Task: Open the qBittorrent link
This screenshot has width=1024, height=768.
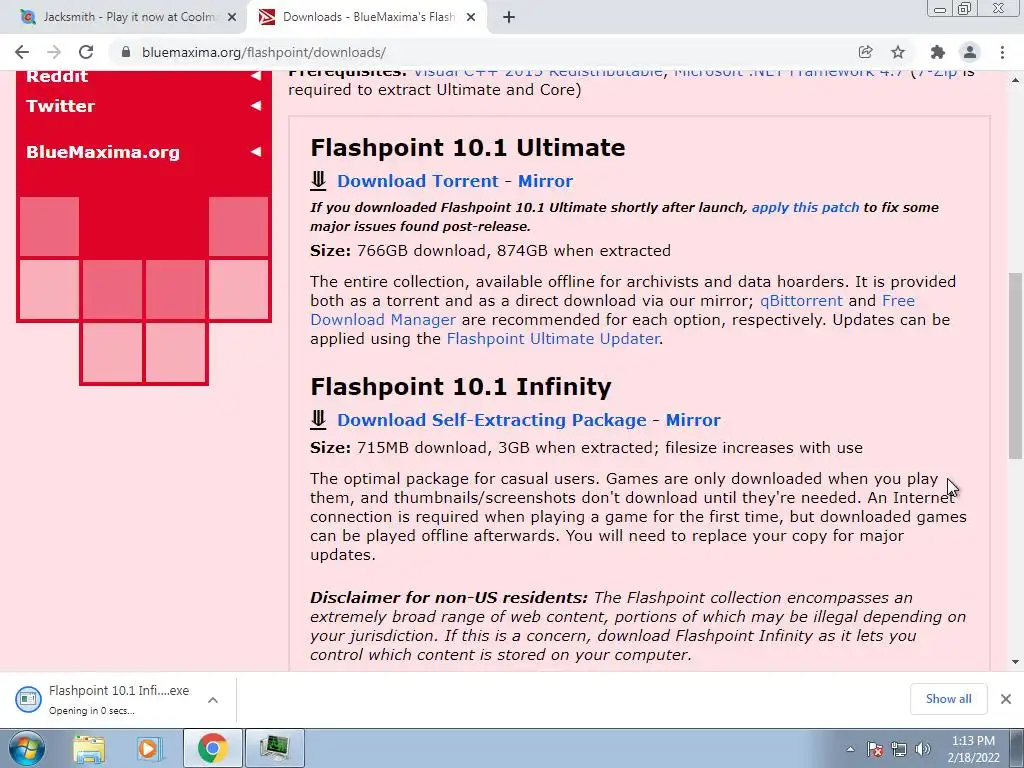Action: pyautogui.click(x=801, y=301)
